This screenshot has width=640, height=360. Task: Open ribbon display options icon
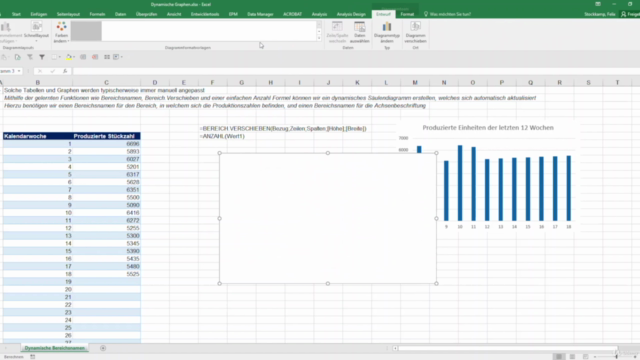(598, 4)
